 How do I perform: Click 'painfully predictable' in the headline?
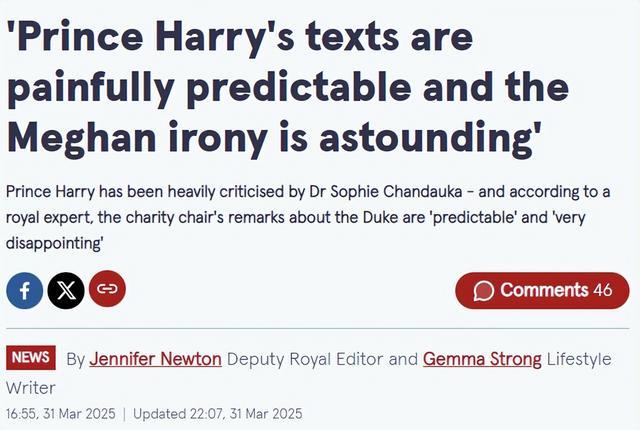209,87
